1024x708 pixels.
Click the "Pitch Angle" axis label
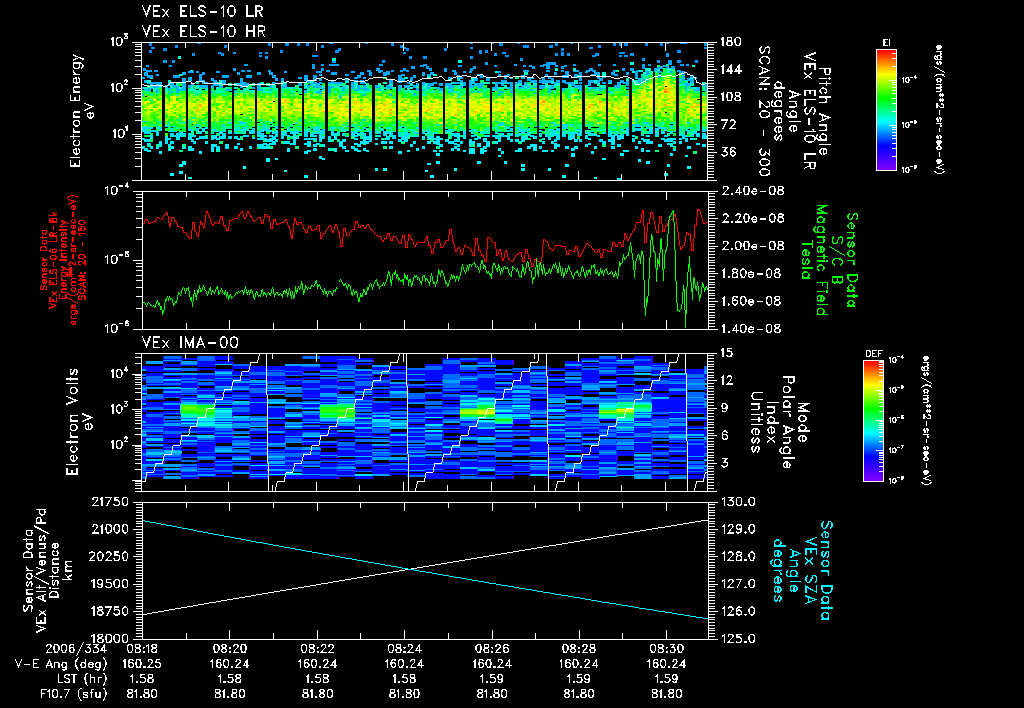(x=824, y=111)
